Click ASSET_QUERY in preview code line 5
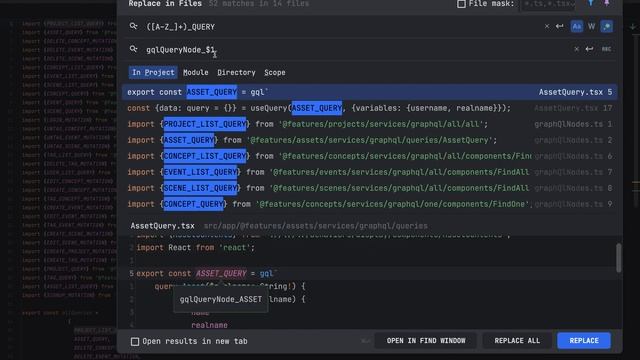This screenshot has width=640, height=360. [x=221, y=273]
